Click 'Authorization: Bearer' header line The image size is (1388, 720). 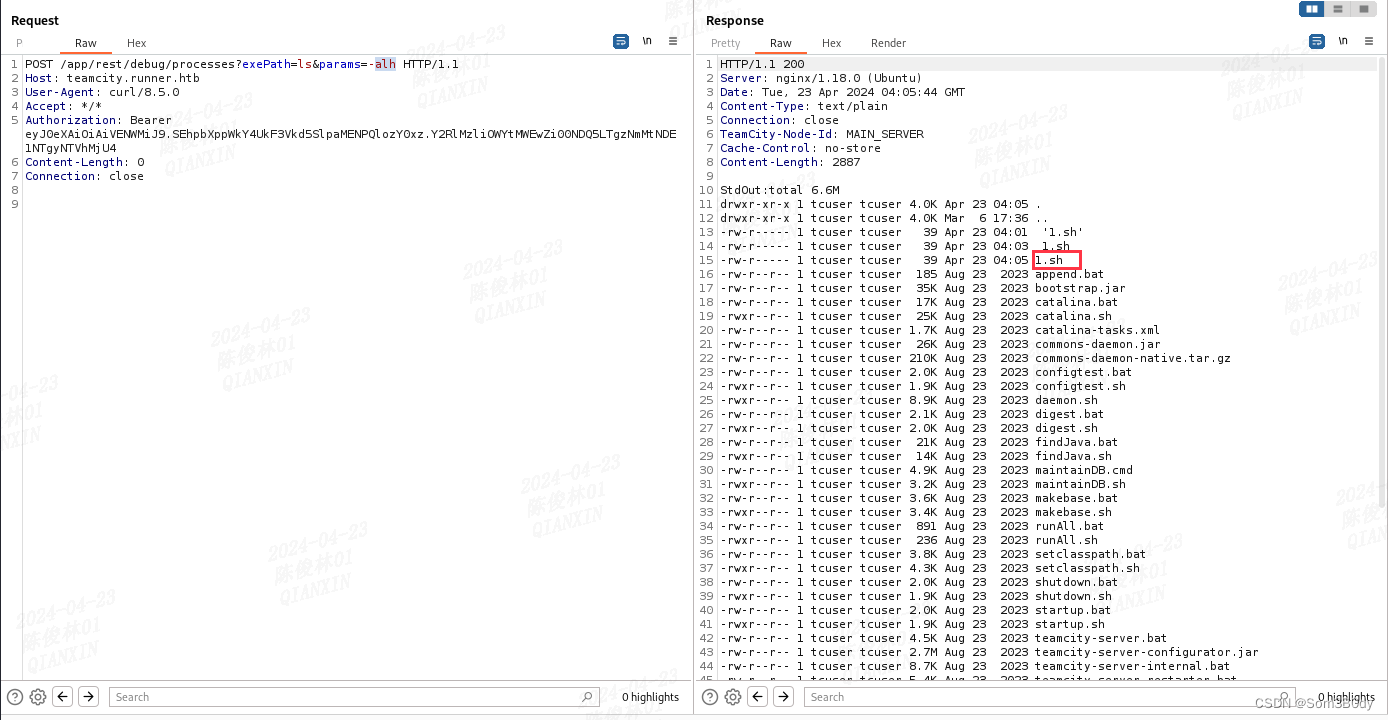[x=98, y=120]
